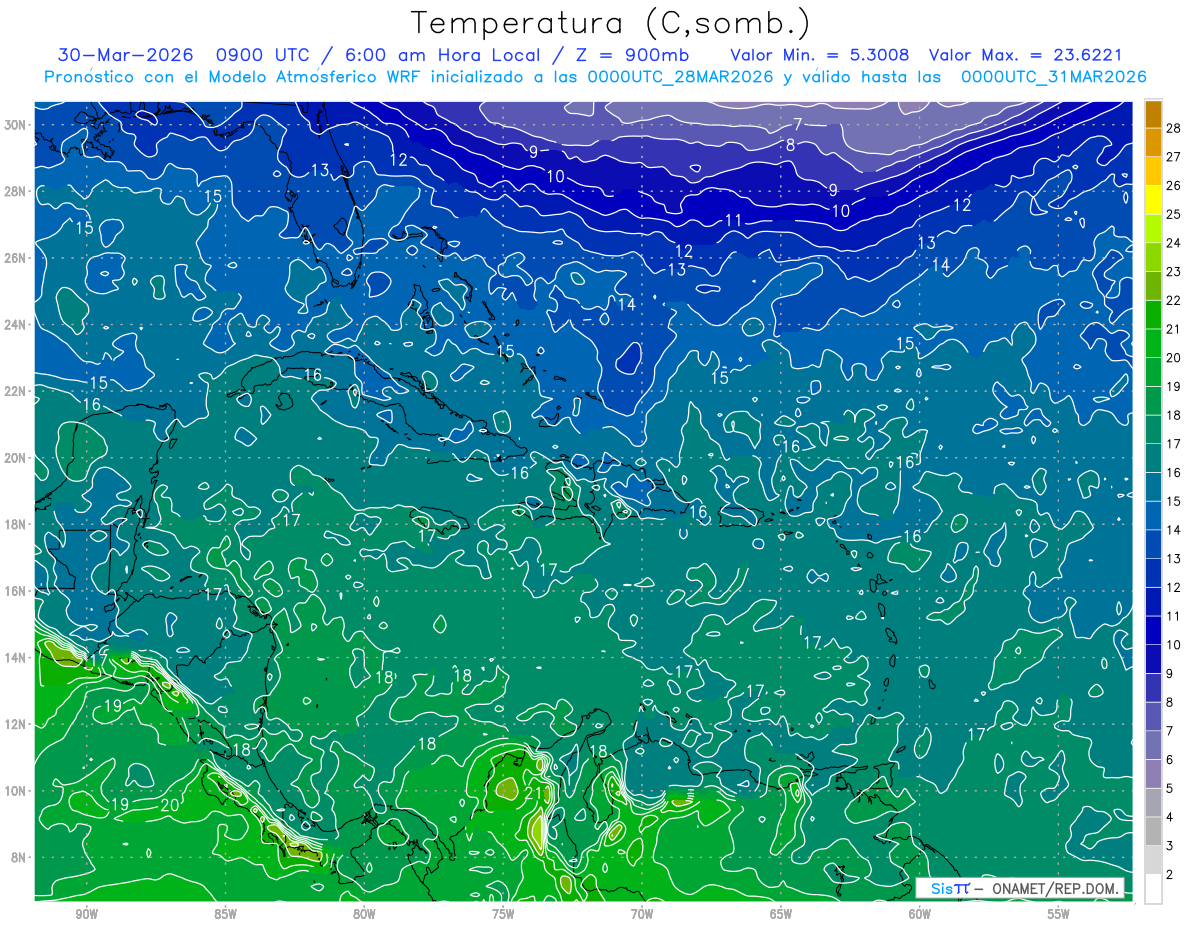Click the ONAMET/REP.DOM. watermark label
This screenshot has width=1200, height=927.
pyautogui.click(x=1057, y=888)
